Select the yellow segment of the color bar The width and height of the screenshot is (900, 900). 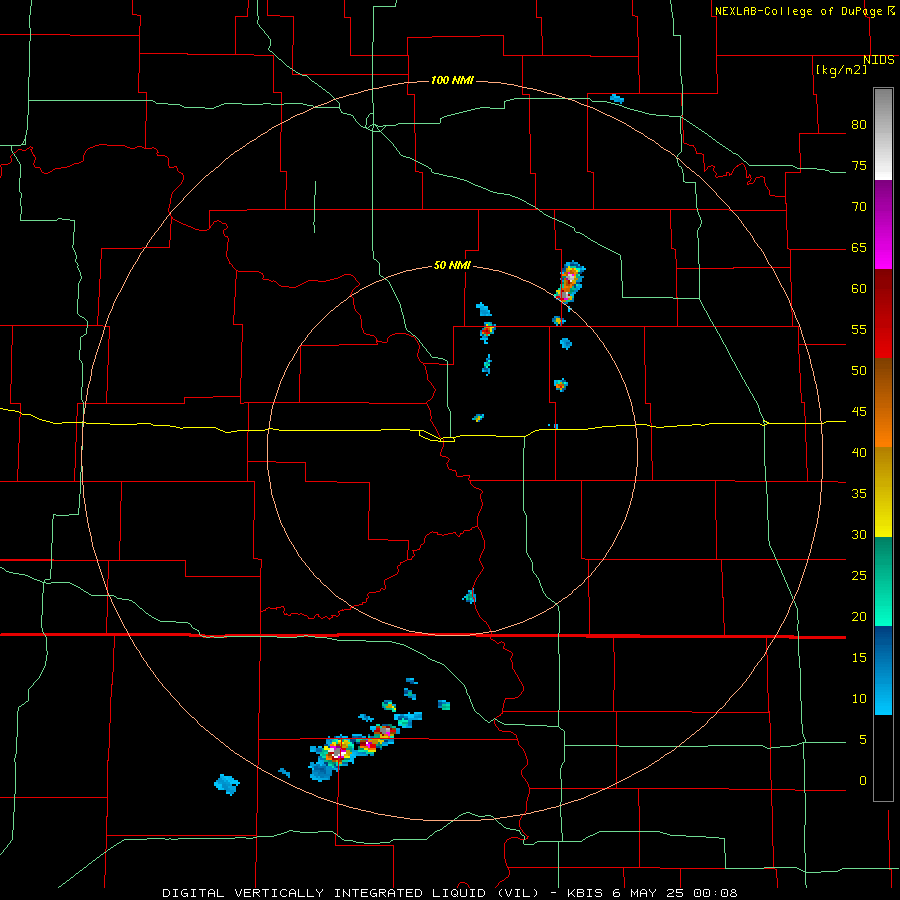pos(883,492)
